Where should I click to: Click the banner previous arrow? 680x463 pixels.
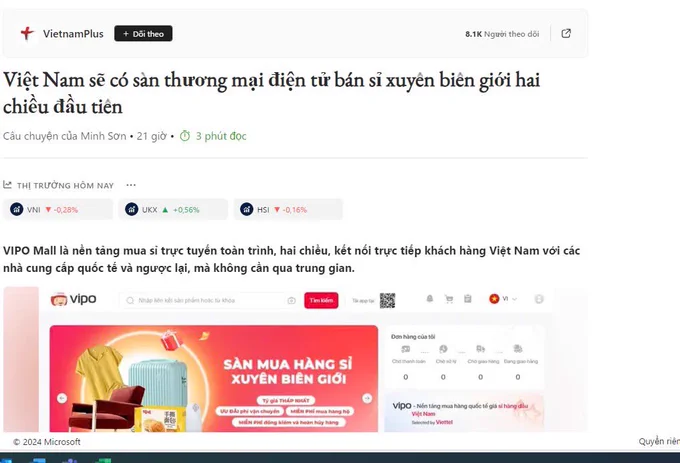[62, 398]
